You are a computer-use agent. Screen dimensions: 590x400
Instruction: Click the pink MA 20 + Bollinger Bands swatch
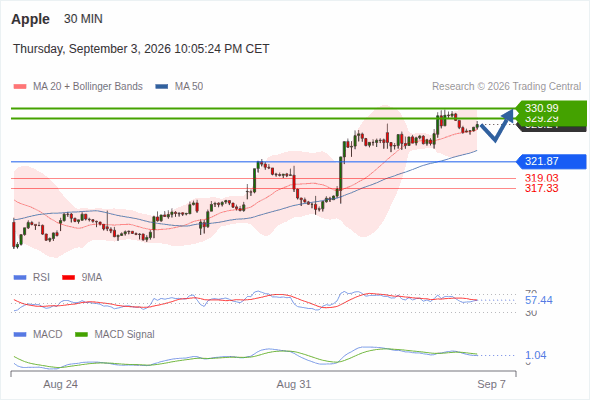20,87
